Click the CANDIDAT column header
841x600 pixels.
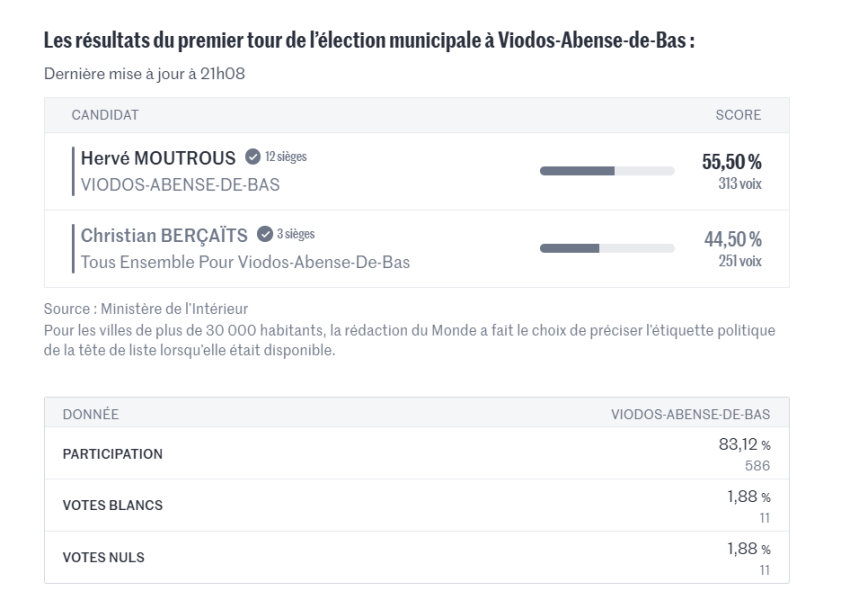(103, 115)
